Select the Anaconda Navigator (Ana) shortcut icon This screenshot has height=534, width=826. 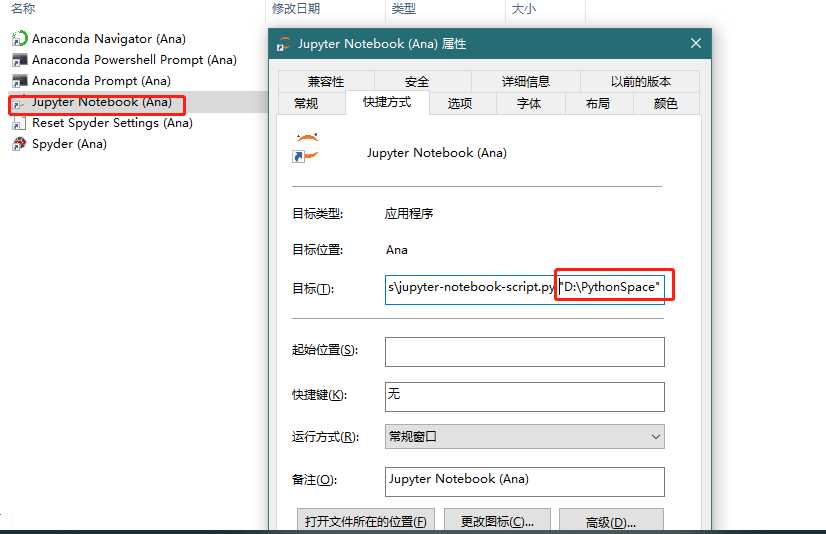(19, 38)
